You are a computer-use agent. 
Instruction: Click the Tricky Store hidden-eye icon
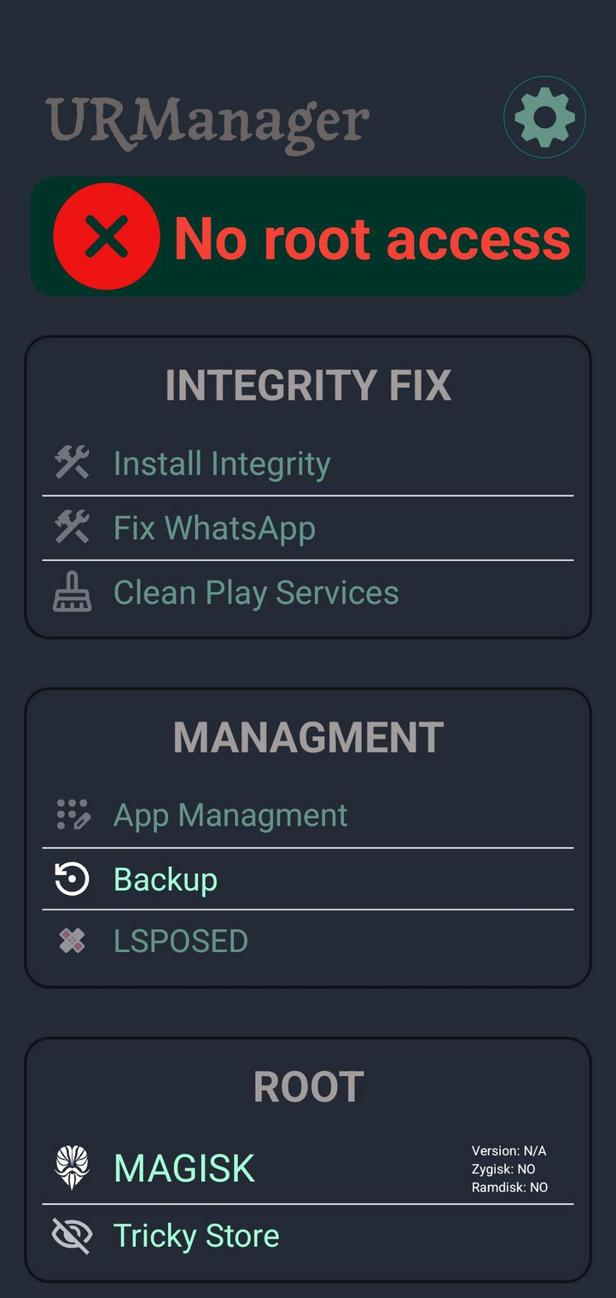click(70, 1235)
